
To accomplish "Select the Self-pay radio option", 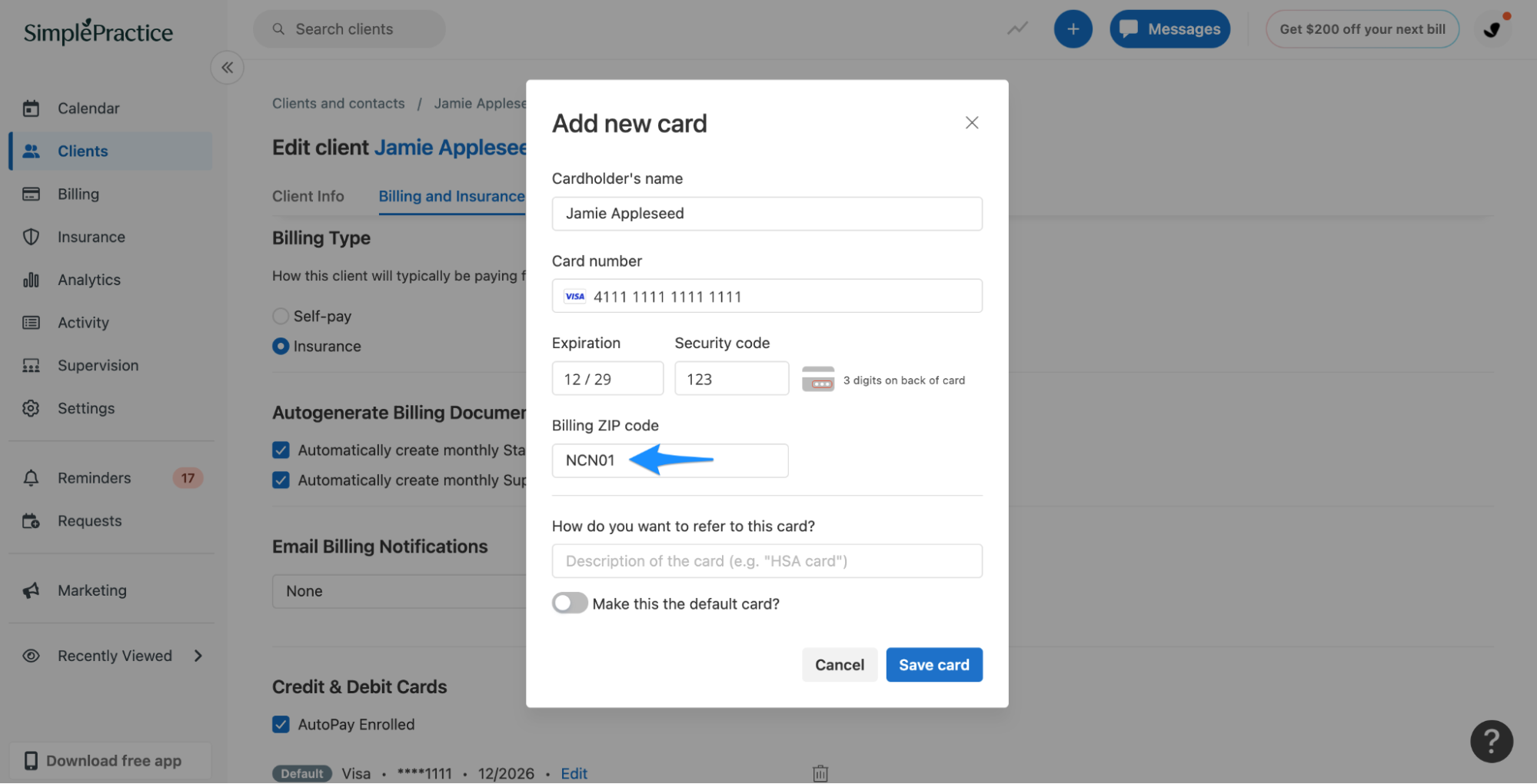I will tap(281, 316).
